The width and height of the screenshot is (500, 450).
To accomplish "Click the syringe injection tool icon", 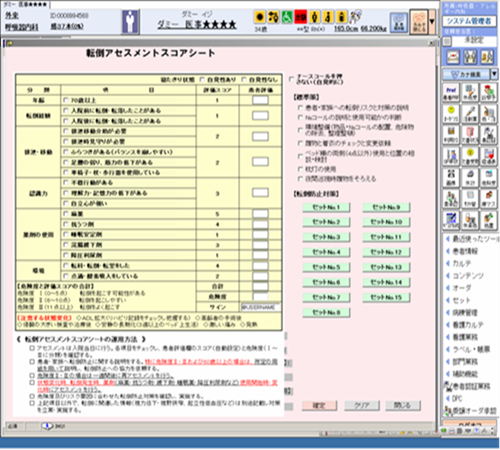I will 470,114.
